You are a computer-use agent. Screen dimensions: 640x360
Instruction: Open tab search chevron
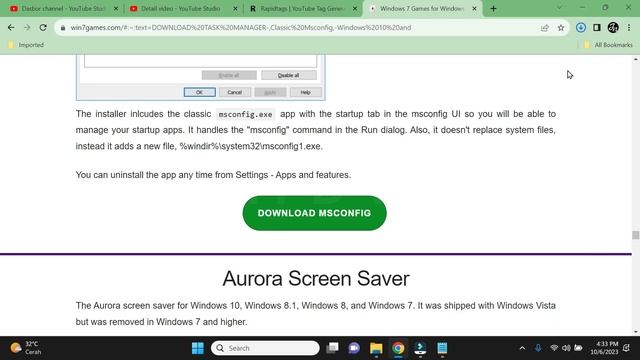[x=559, y=8]
